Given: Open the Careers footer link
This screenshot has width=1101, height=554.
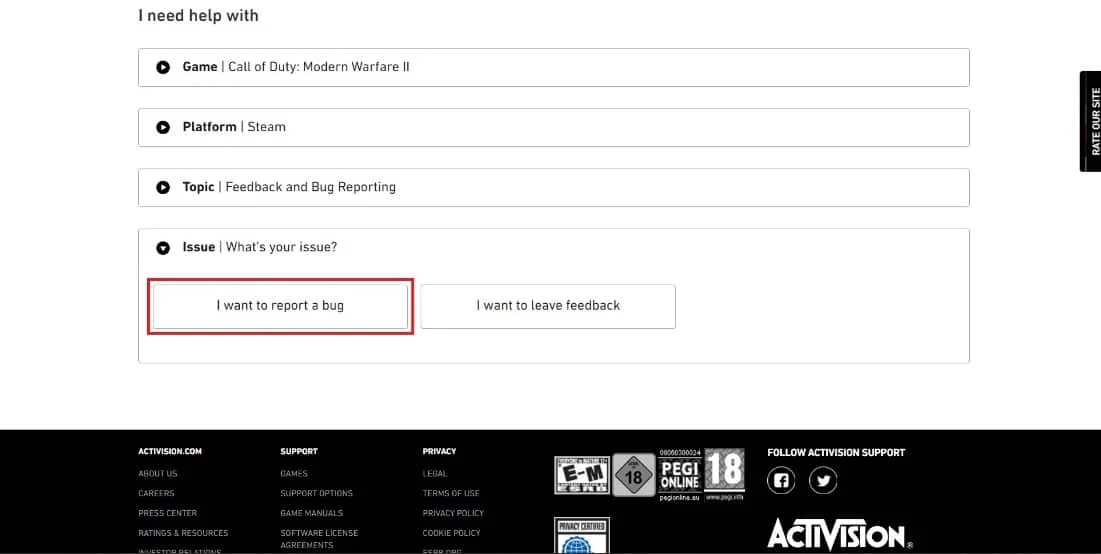Looking at the screenshot, I should coord(157,494).
